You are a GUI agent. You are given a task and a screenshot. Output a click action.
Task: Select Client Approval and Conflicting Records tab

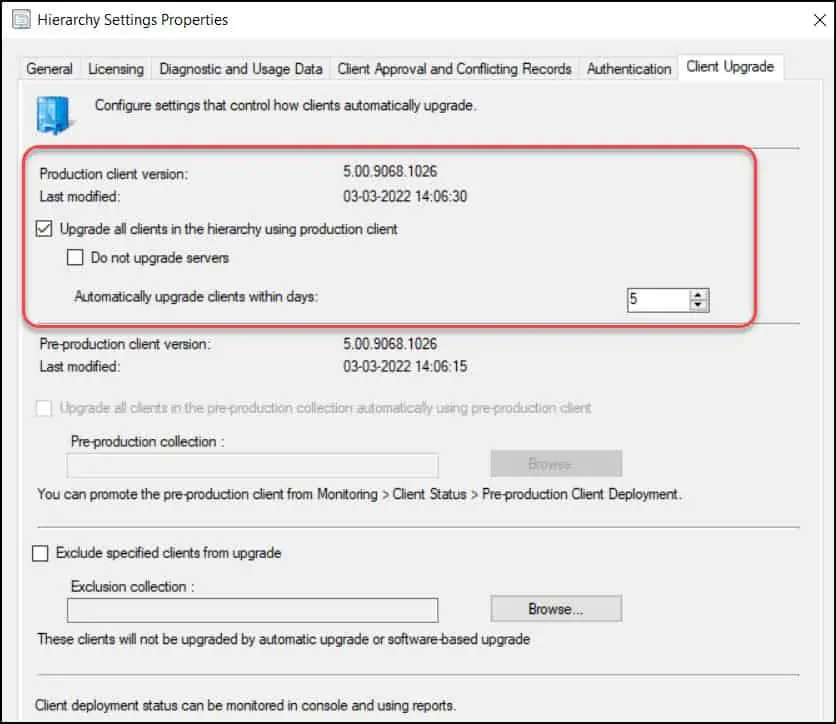click(454, 69)
